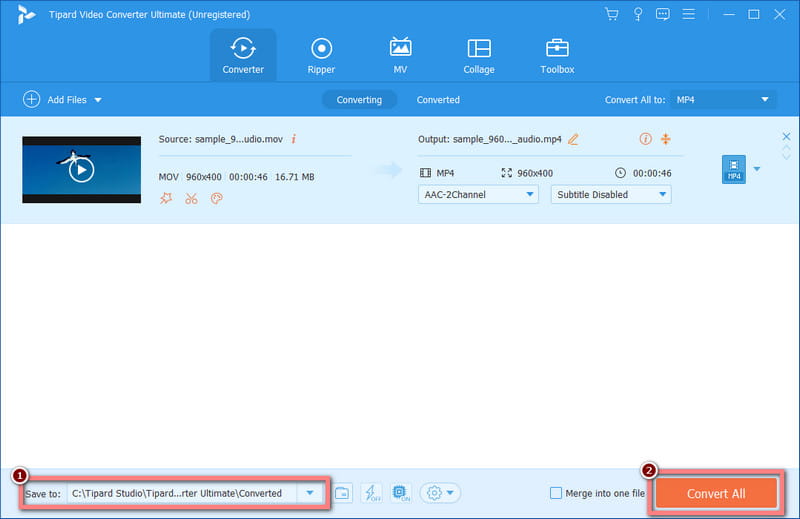Switch to the Ripper tab
The height and width of the screenshot is (519, 800).
(x=321, y=55)
